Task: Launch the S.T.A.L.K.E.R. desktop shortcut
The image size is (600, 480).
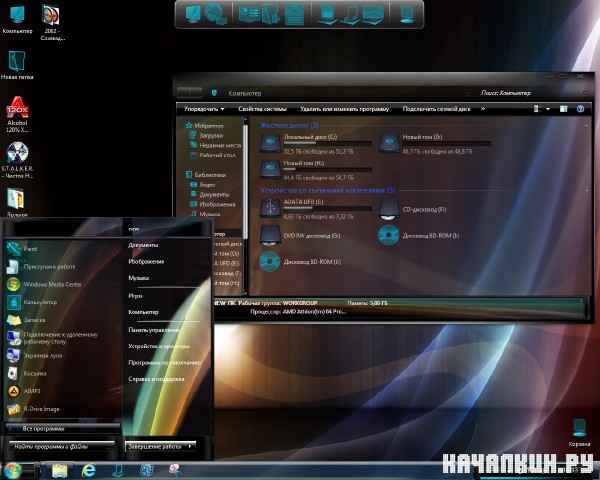Action: [x=17, y=160]
